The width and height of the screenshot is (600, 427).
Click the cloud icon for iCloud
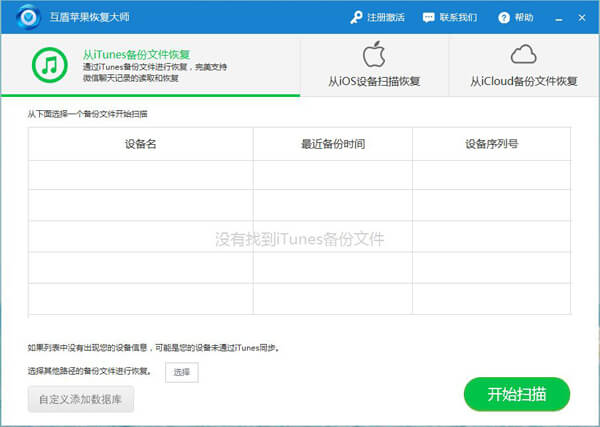[523, 54]
